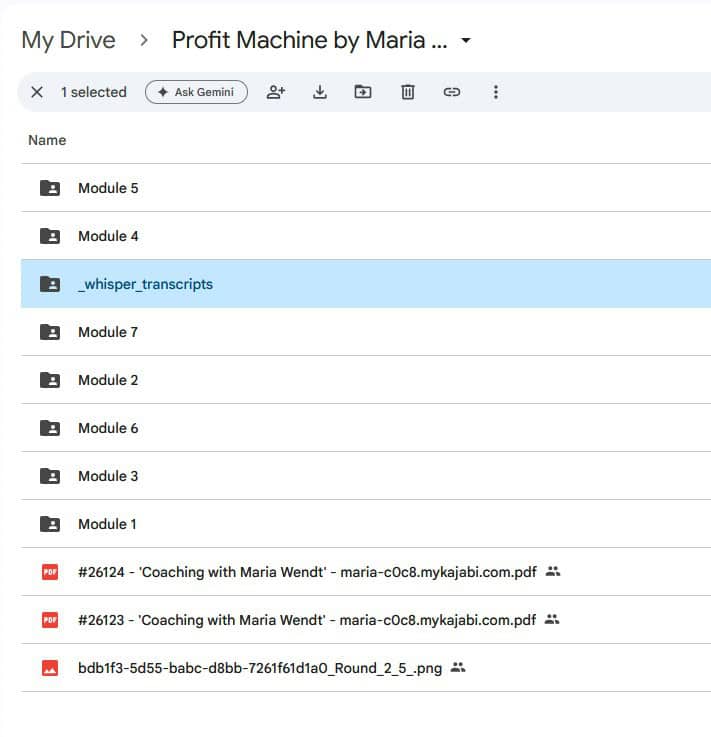The image size is (711, 737).
Task: Click the PDF icon of file #26123
Action: [50, 620]
